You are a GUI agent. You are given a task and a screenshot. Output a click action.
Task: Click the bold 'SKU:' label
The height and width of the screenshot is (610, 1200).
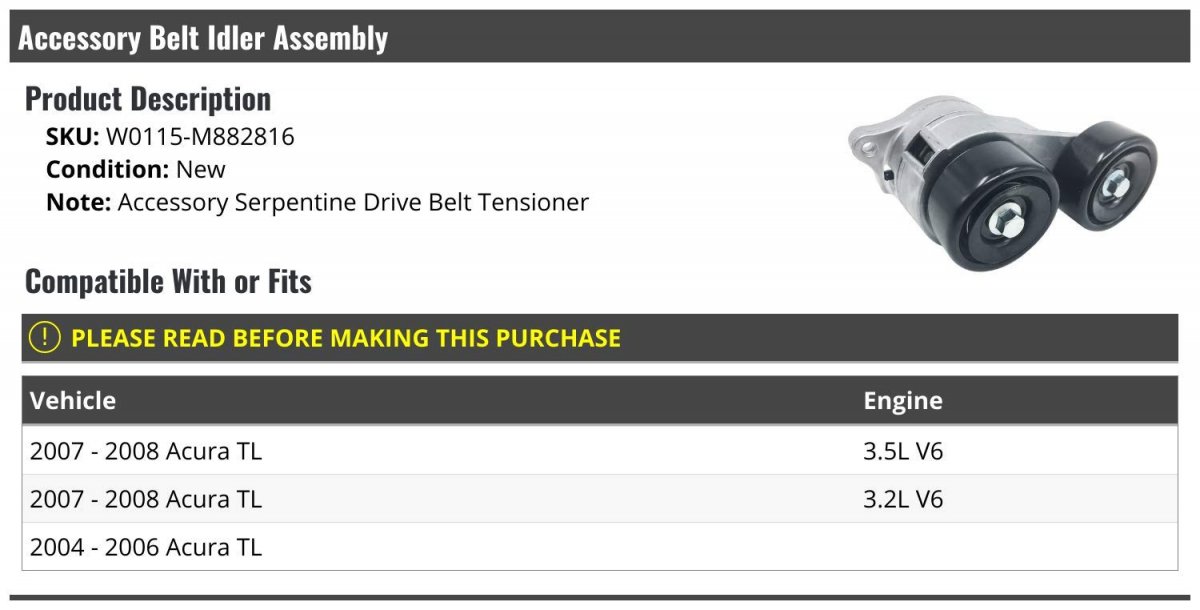pyautogui.click(x=73, y=137)
